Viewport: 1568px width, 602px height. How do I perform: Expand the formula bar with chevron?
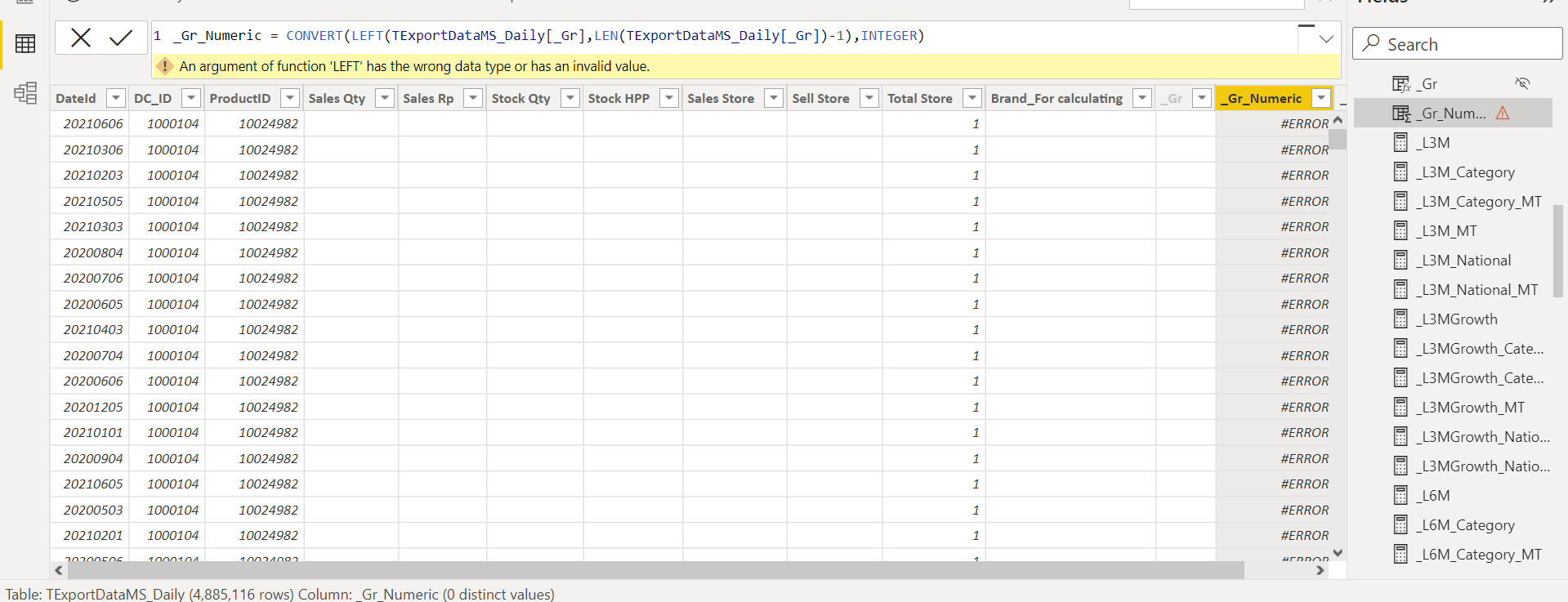[x=1326, y=38]
